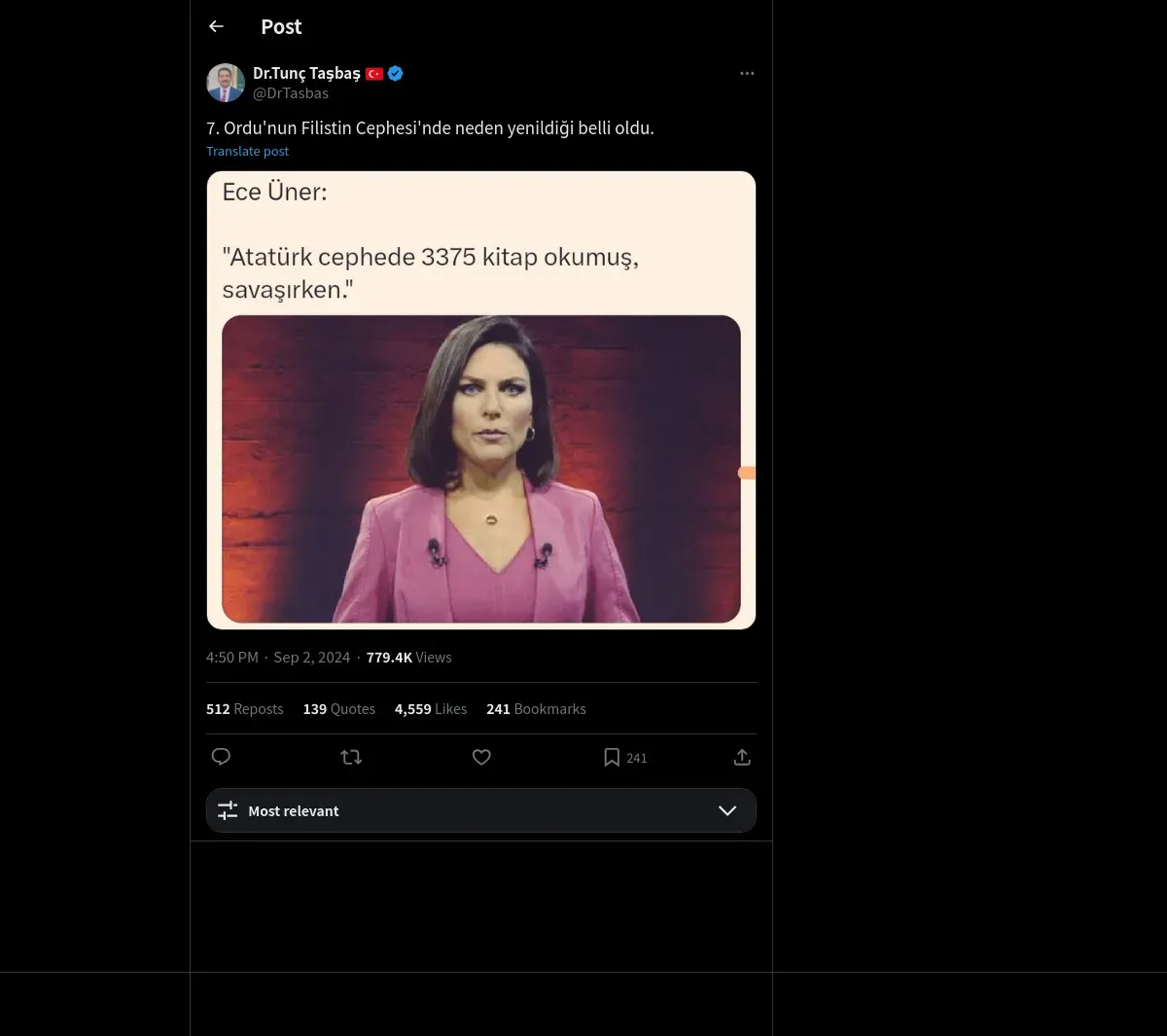
Task: Expand the Most relevant sort dropdown
Action: point(480,810)
